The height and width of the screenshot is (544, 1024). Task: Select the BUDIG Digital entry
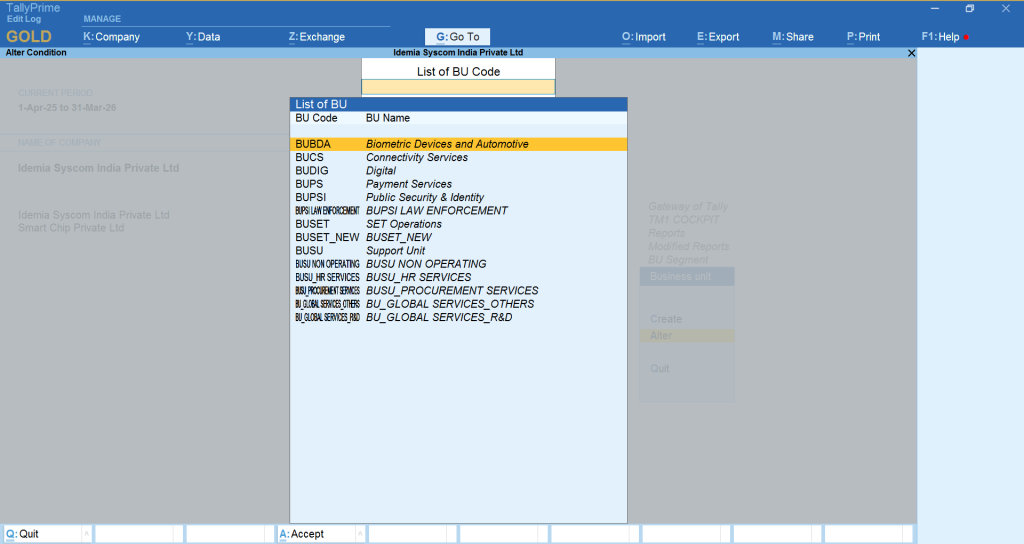point(458,171)
